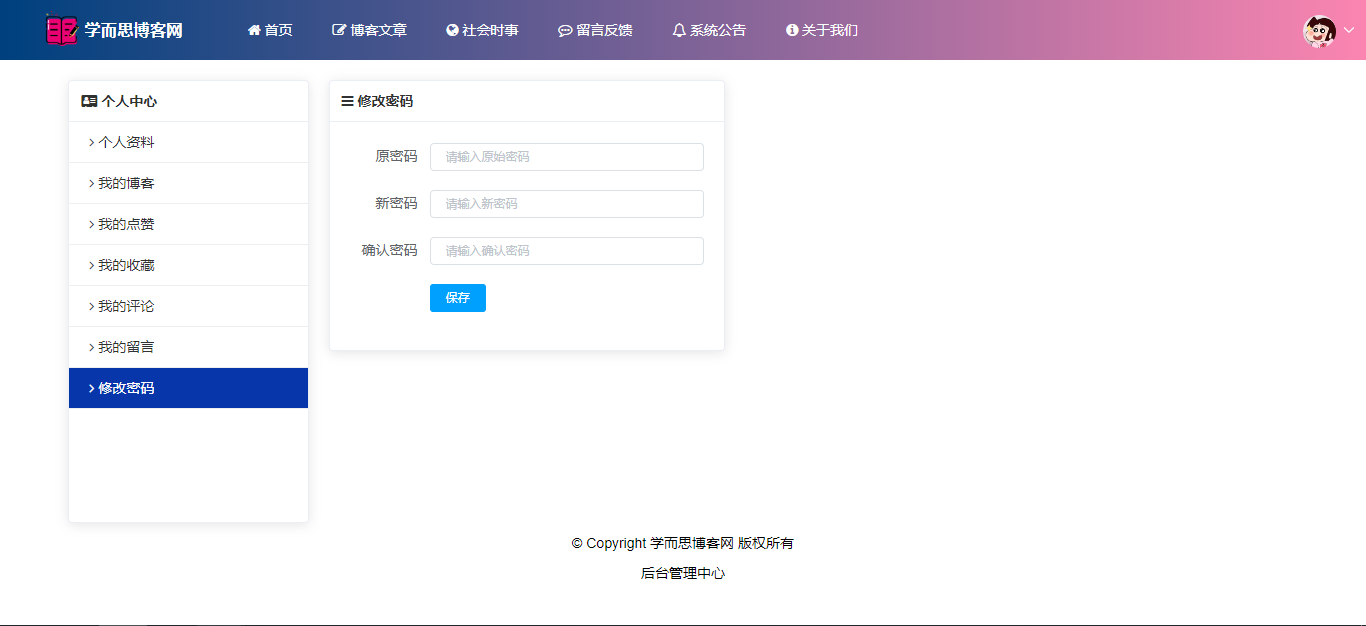The image size is (1366, 626).
Task: Focus the 原密码 input field
Action: tap(566, 157)
